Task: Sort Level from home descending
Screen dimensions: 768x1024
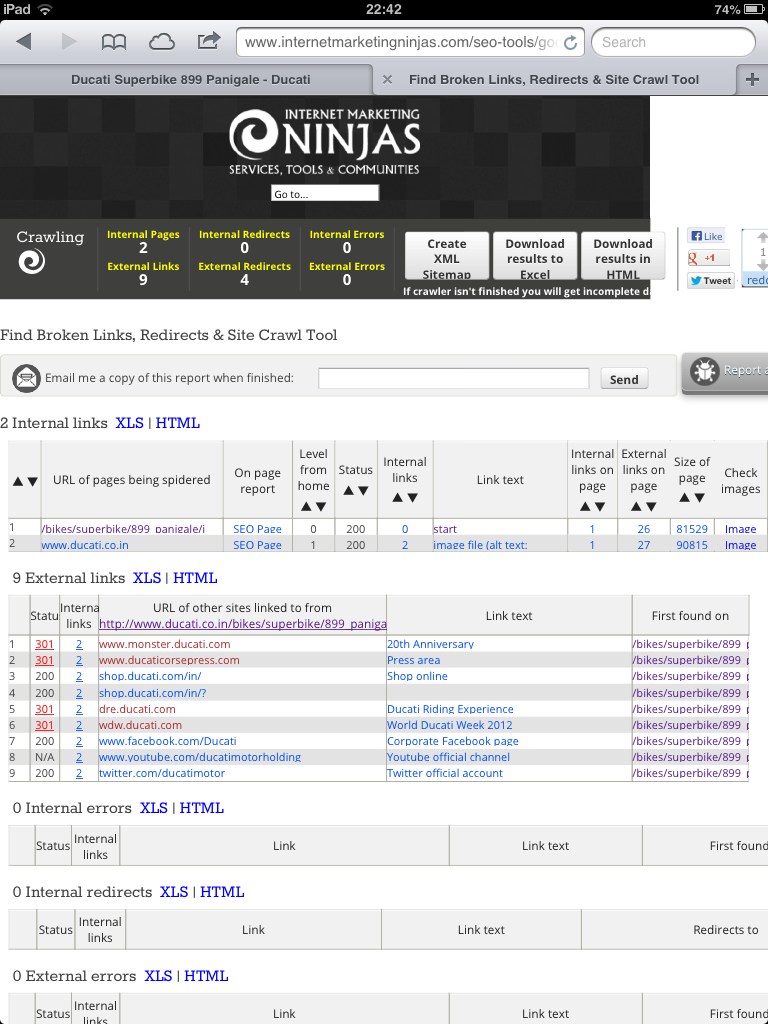Action: click(321, 507)
